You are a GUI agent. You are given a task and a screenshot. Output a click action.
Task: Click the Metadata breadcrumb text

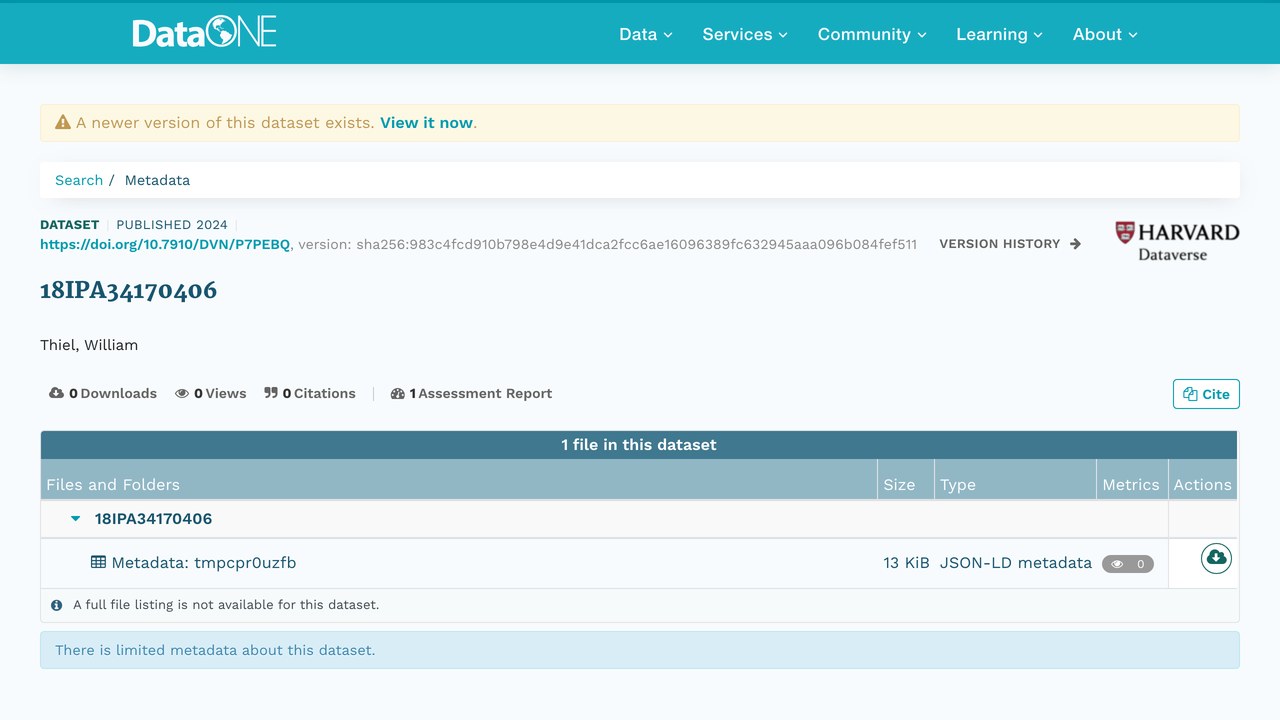157,180
